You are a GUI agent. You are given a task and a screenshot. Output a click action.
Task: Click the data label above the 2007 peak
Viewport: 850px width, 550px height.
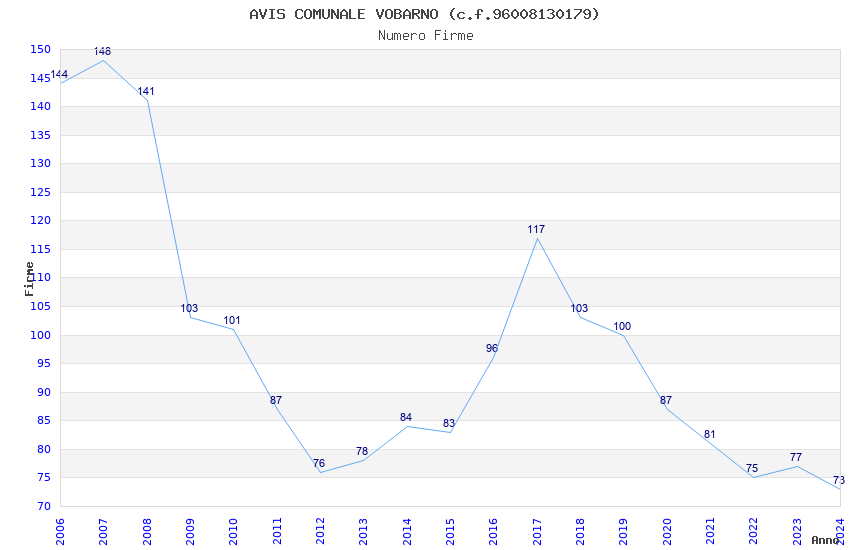[102, 51]
